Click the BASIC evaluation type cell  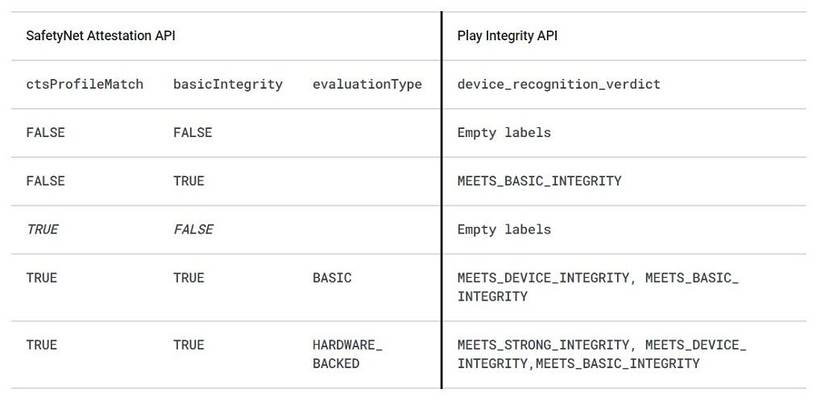coord(332,278)
